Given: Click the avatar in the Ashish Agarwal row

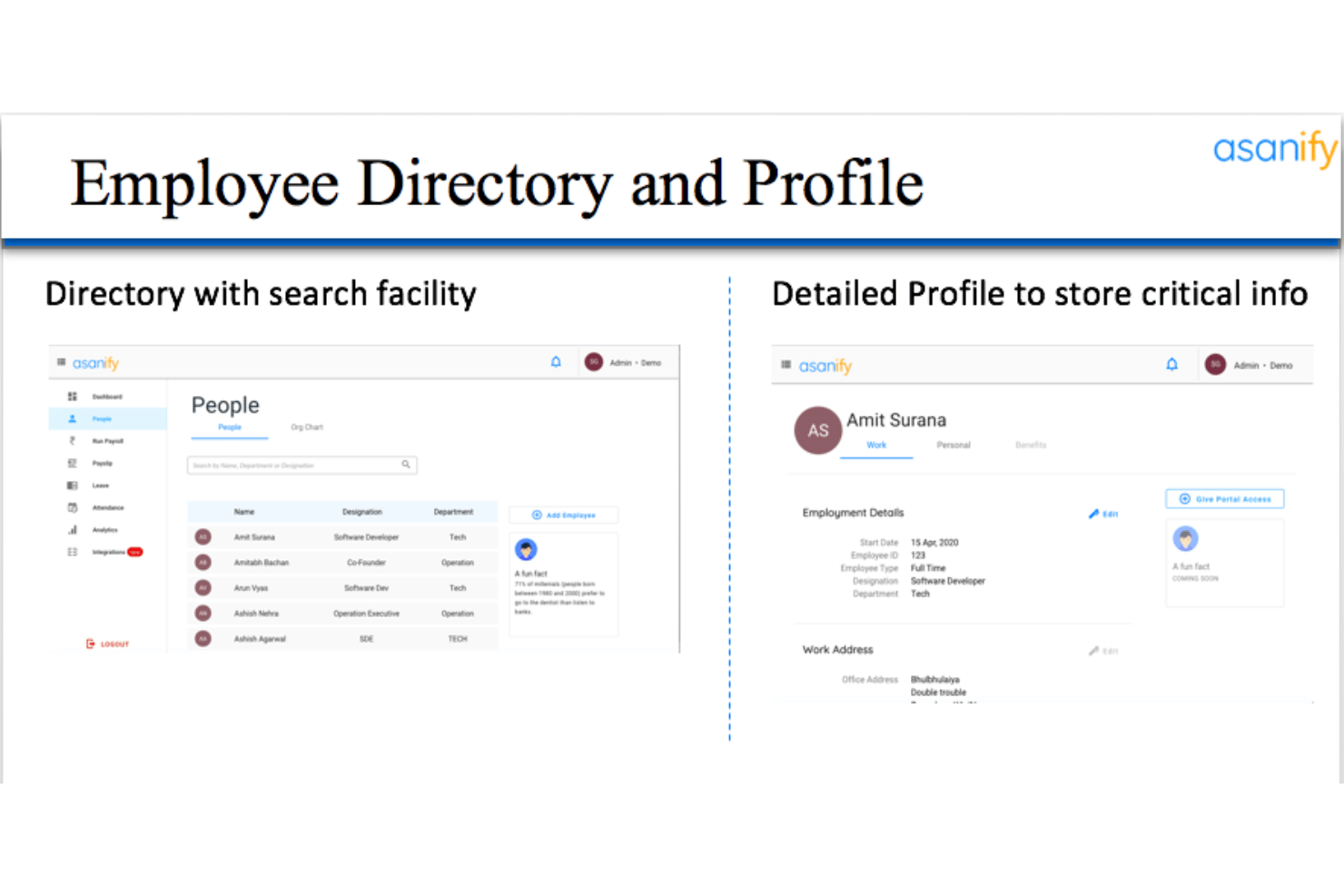Looking at the screenshot, I should [203, 638].
